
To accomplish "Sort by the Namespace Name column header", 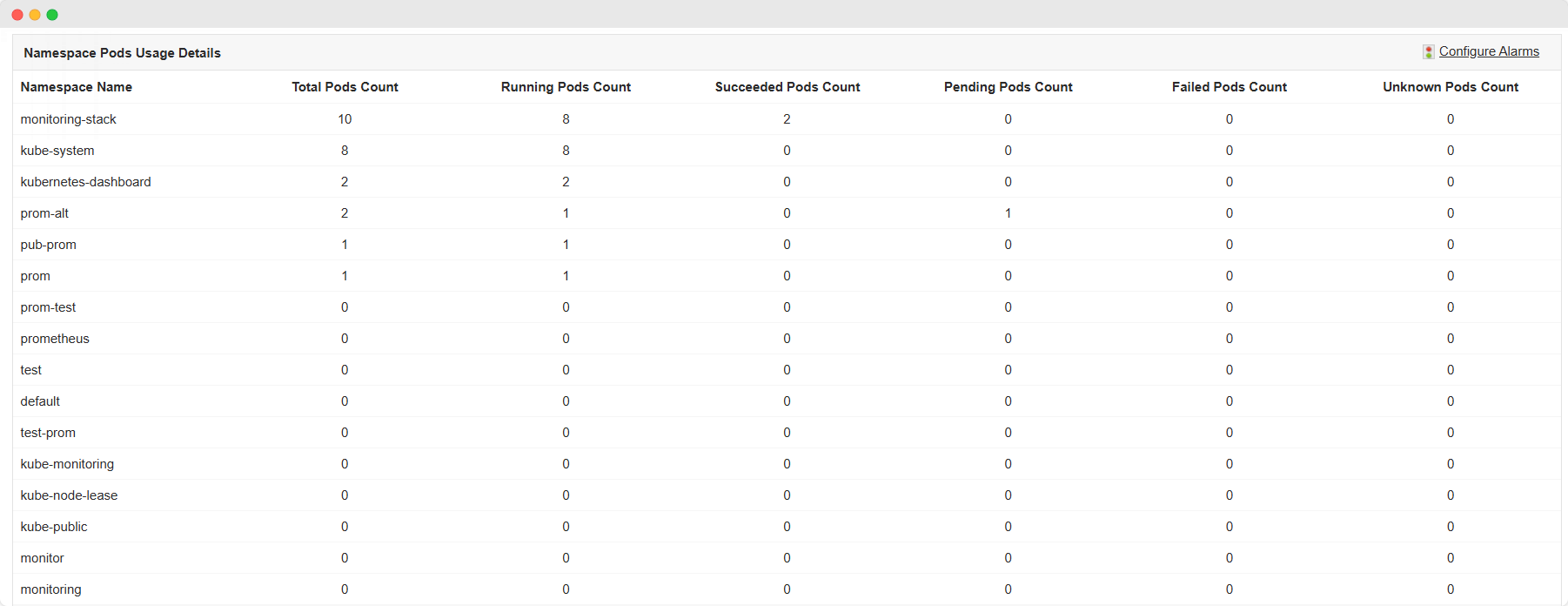I will [76, 87].
